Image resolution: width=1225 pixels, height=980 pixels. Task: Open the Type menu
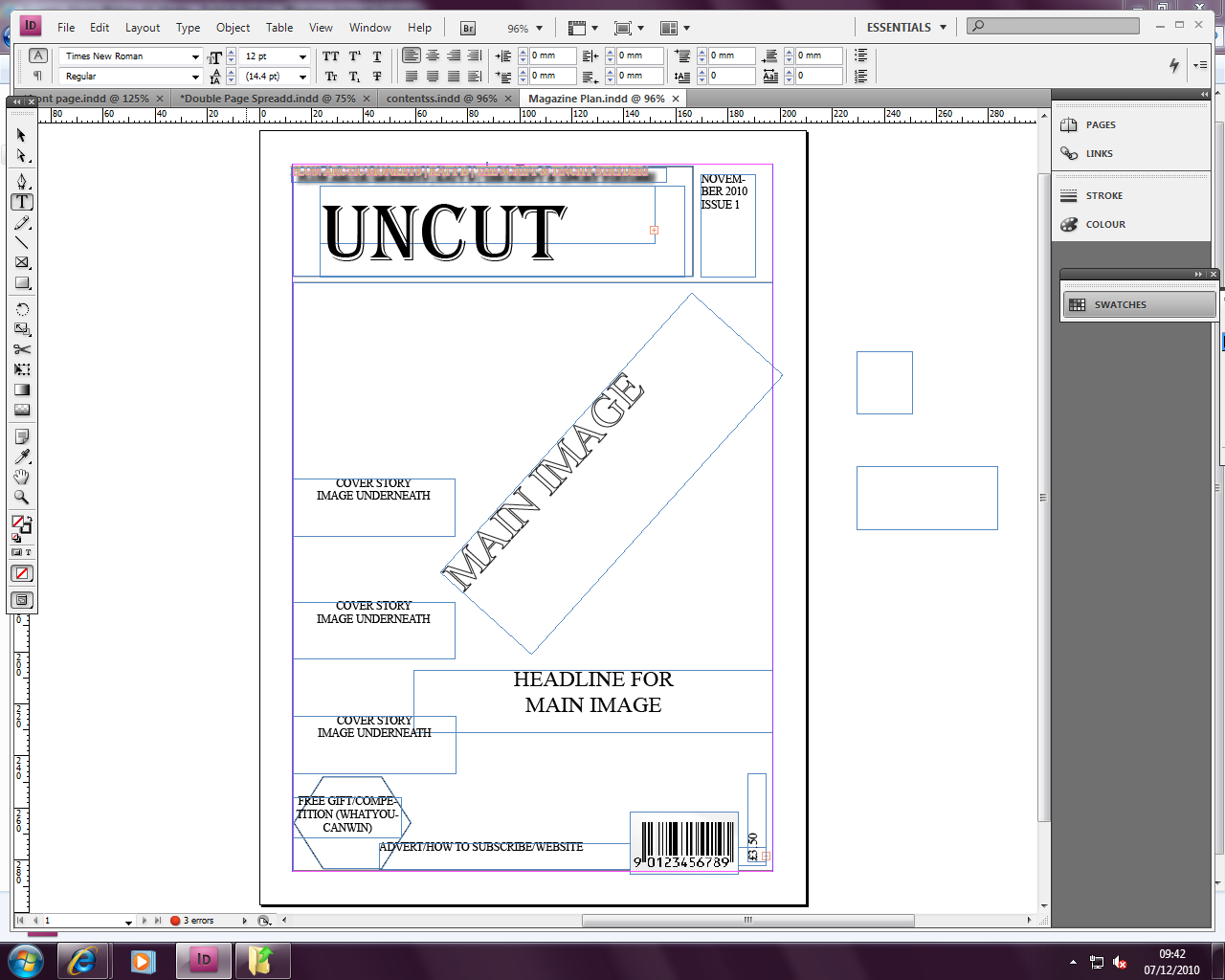pyautogui.click(x=188, y=28)
